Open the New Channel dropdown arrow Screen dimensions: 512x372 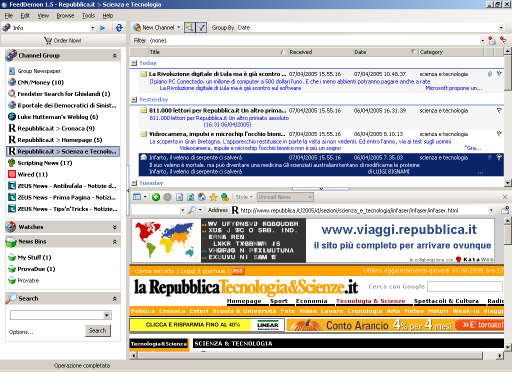pos(179,27)
